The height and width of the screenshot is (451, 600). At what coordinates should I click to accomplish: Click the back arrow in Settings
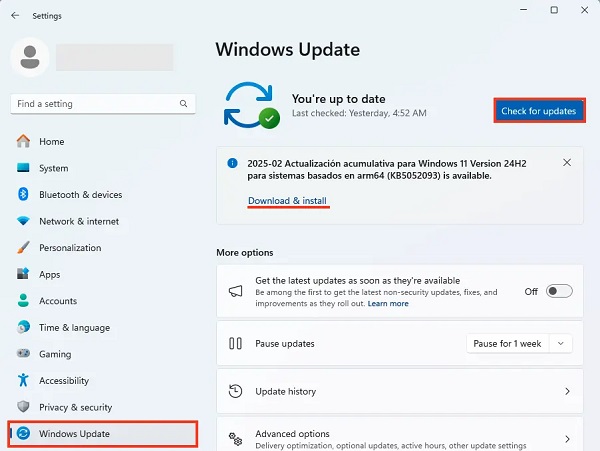[x=15, y=15]
